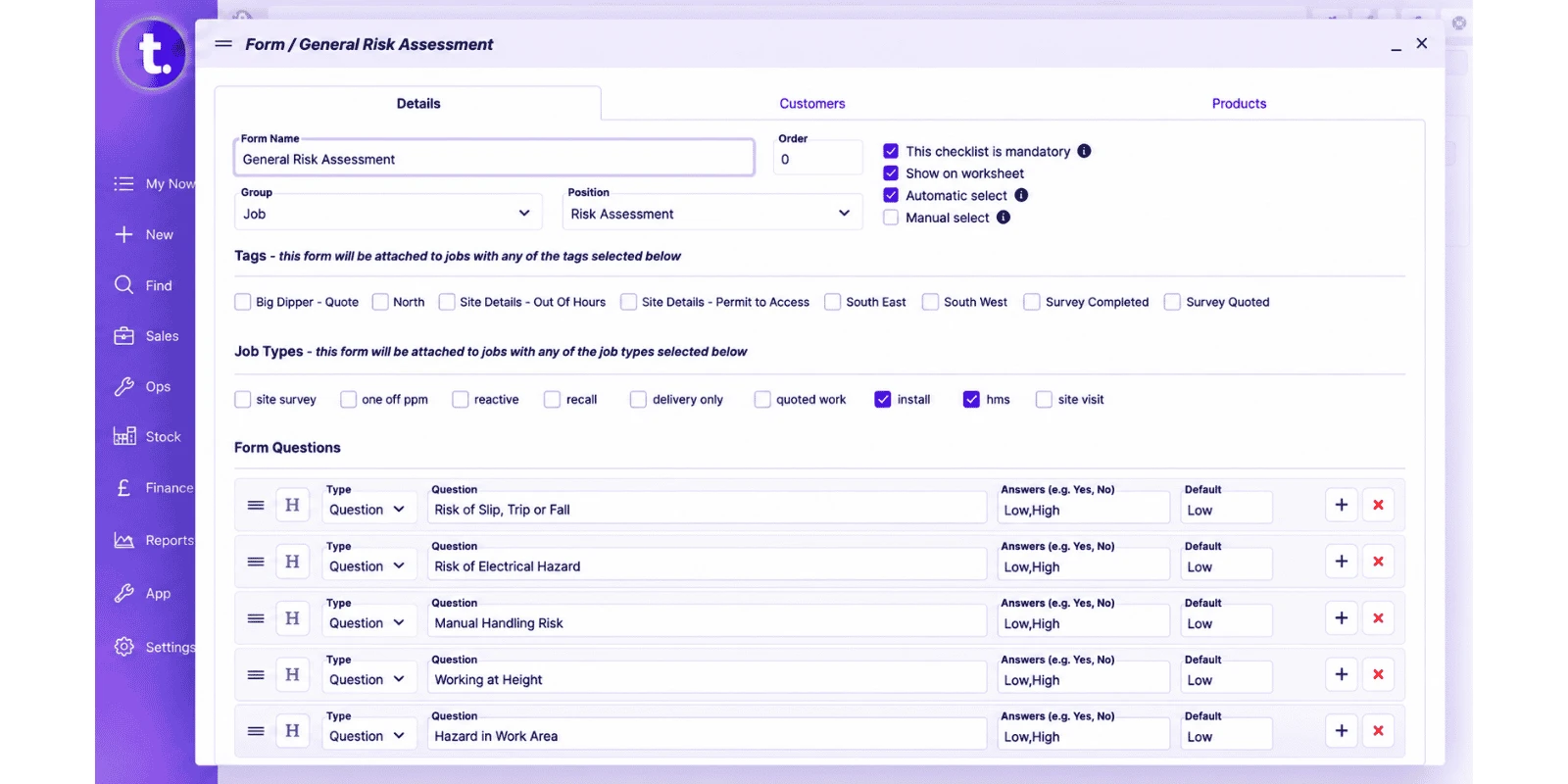Image resolution: width=1568 pixels, height=784 pixels.
Task: Enable the Manual select checkbox
Action: pos(891,218)
